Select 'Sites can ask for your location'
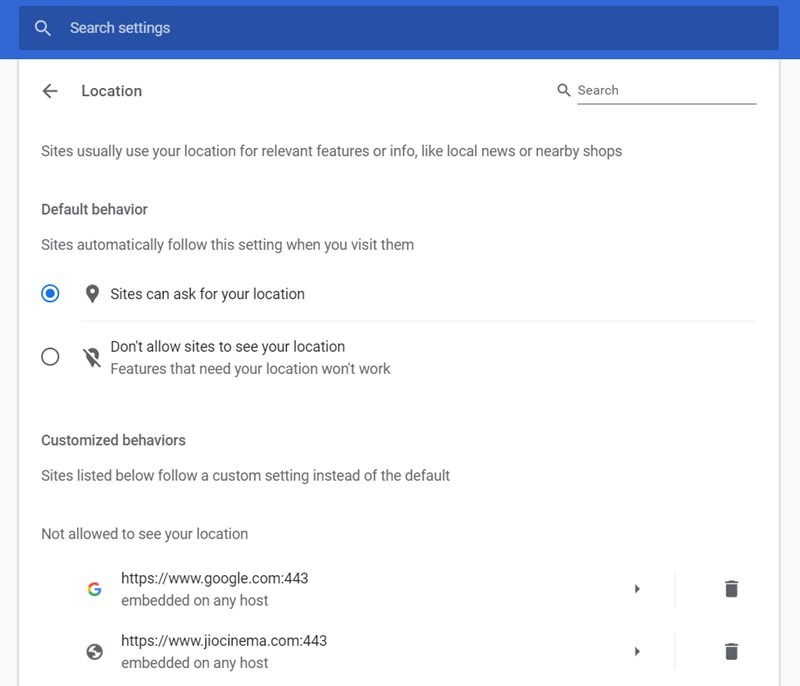Screen dimensions: 800x686 point(48,294)
